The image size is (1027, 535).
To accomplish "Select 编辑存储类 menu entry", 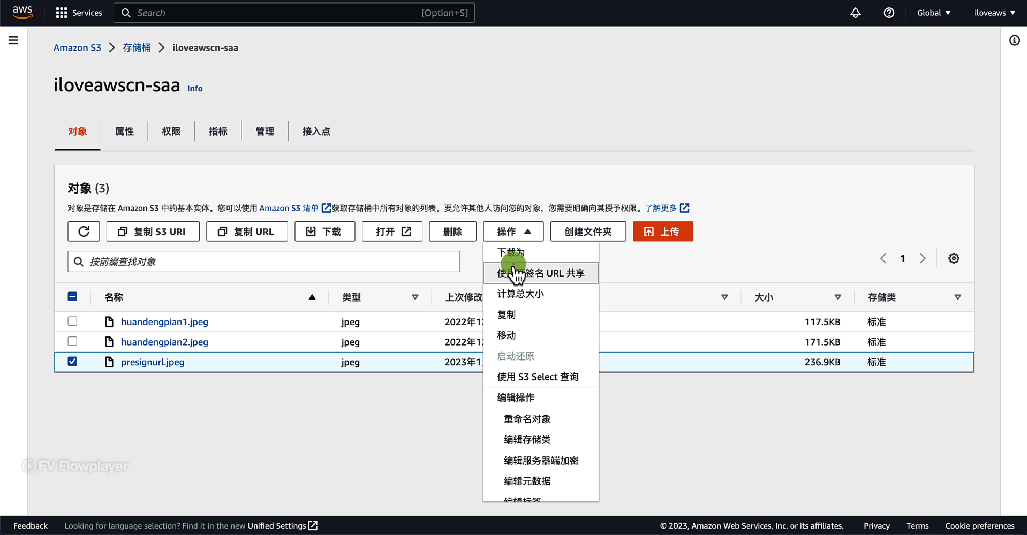I will (540, 439).
